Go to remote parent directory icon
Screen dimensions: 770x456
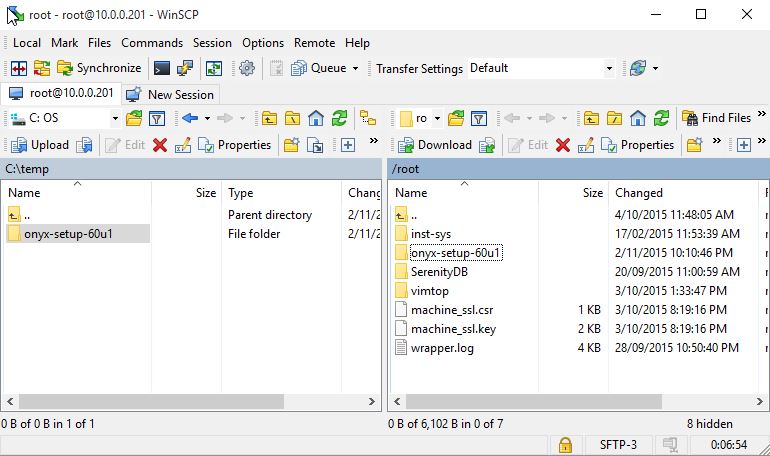pyautogui.click(x=591, y=118)
